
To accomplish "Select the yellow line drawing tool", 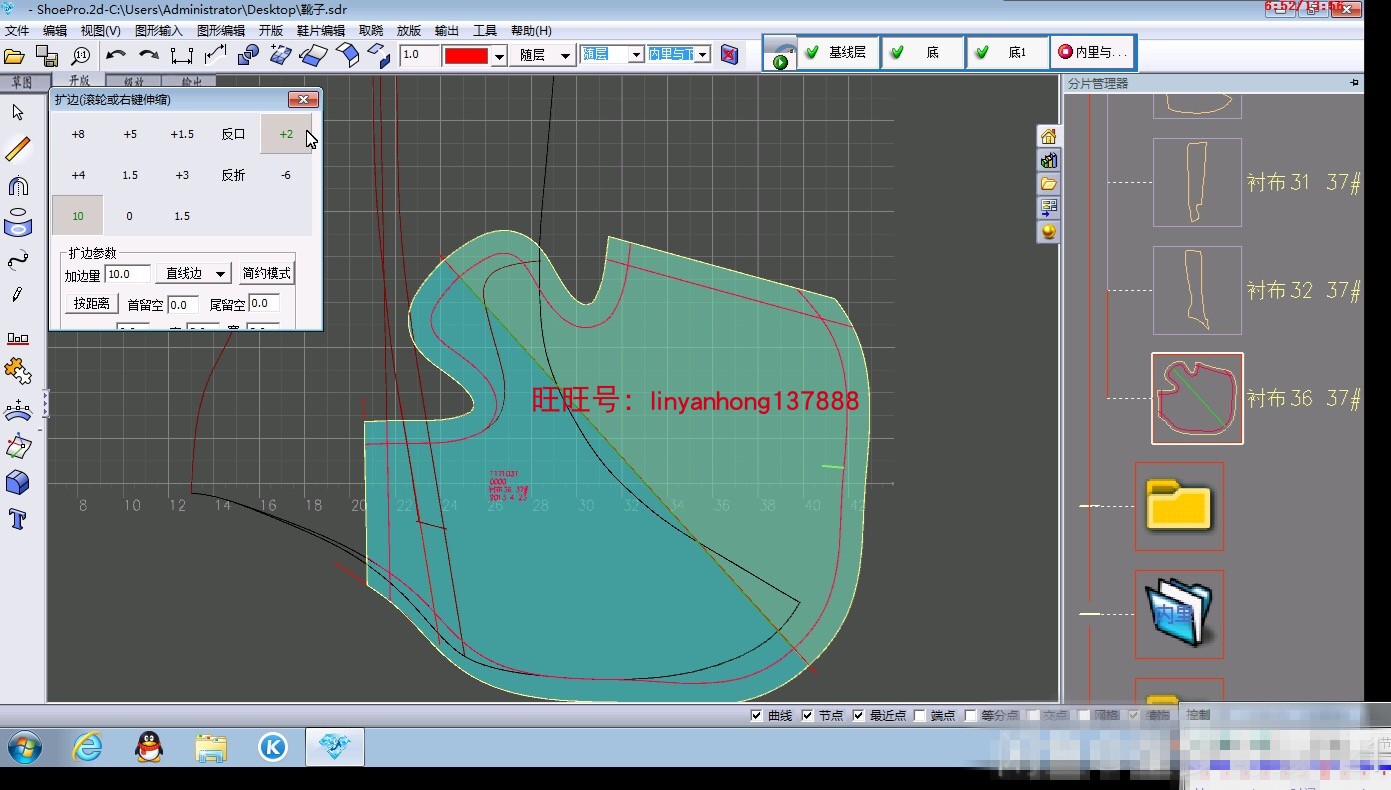I will (17, 148).
